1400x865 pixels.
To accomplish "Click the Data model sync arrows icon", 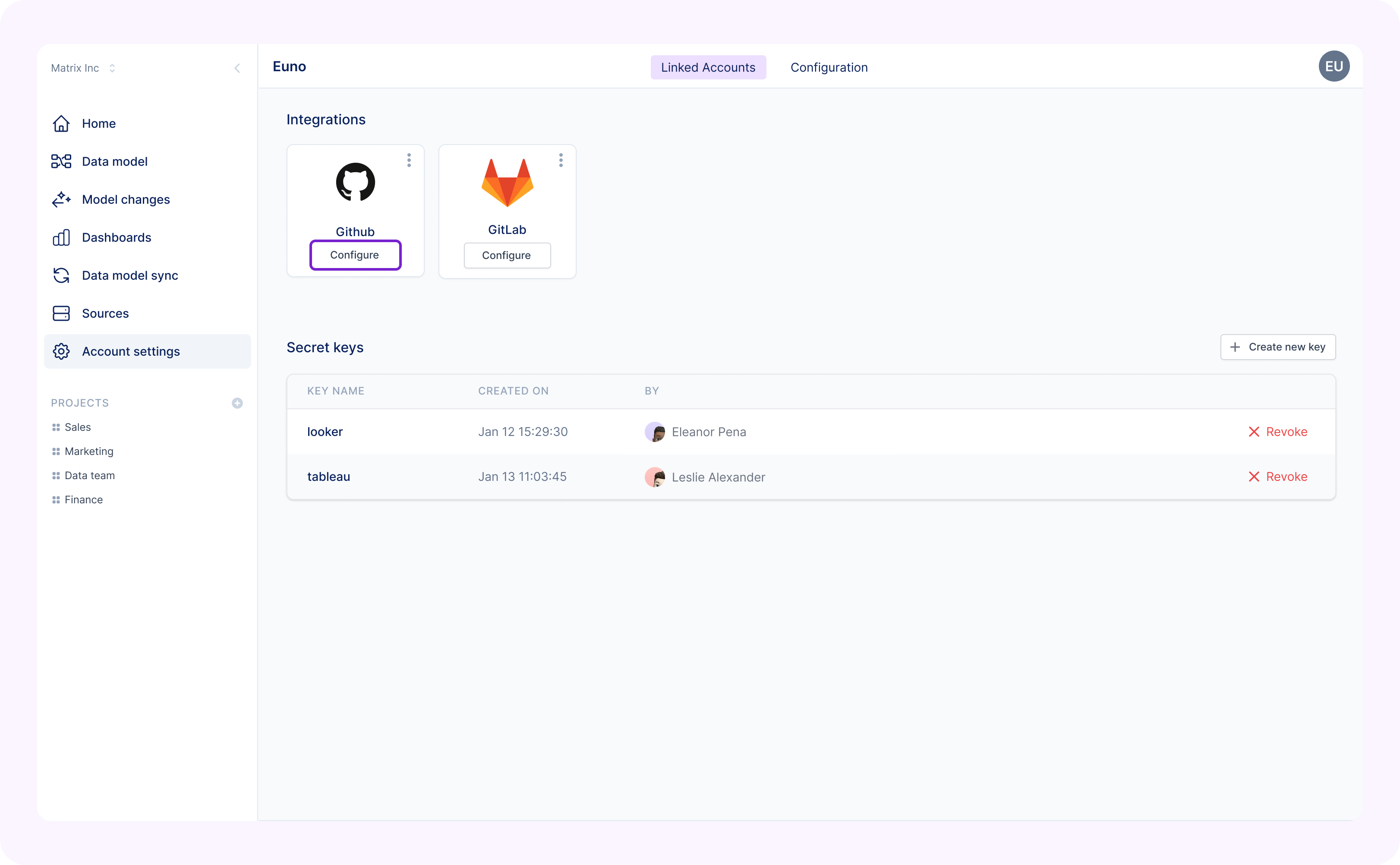I will click(x=61, y=276).
